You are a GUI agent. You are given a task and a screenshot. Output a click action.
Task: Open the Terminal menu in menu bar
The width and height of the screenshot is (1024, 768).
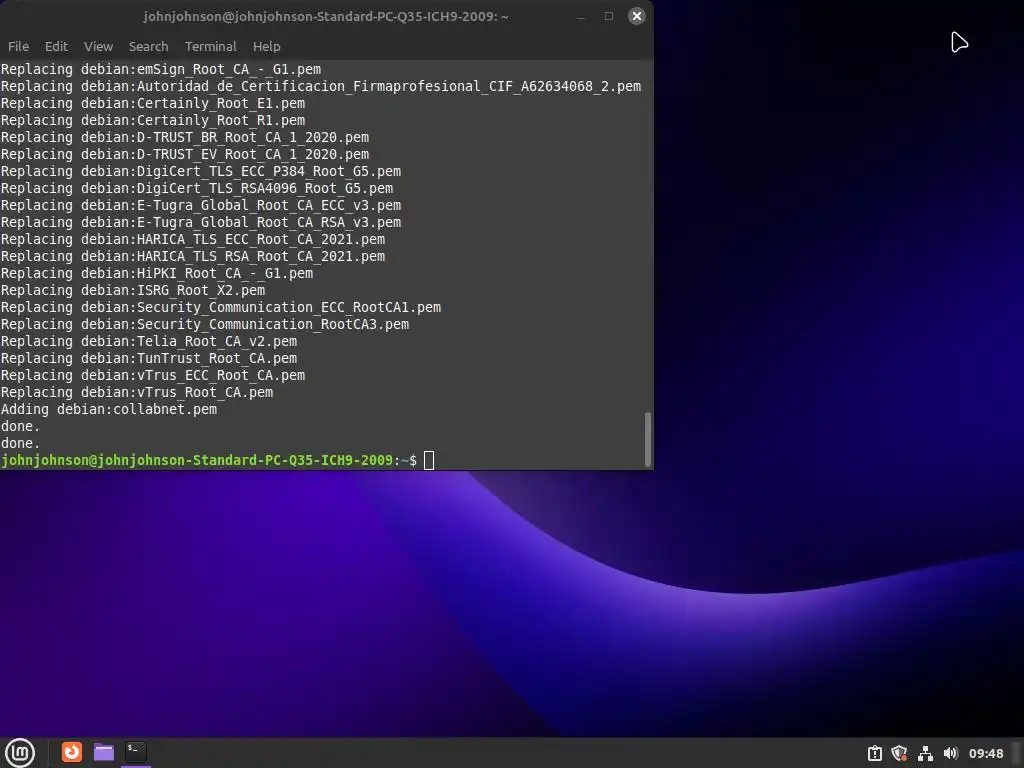tap(210, 46)
